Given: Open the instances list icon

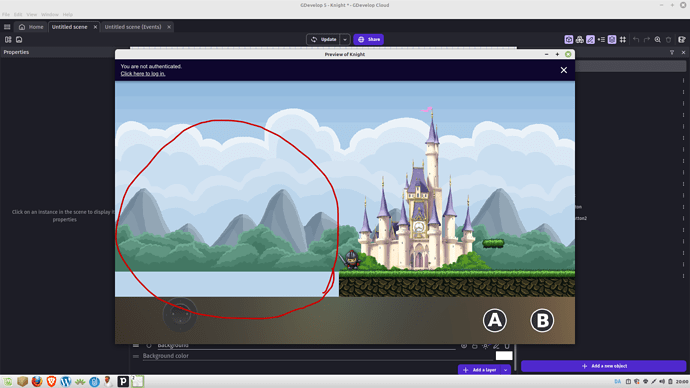Looking at the screenshot, I should pos(601,40).
